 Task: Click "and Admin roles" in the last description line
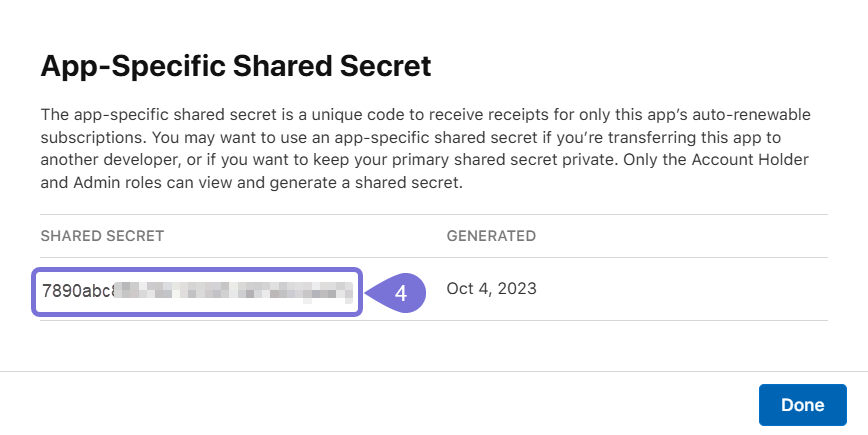coord(96,185)
